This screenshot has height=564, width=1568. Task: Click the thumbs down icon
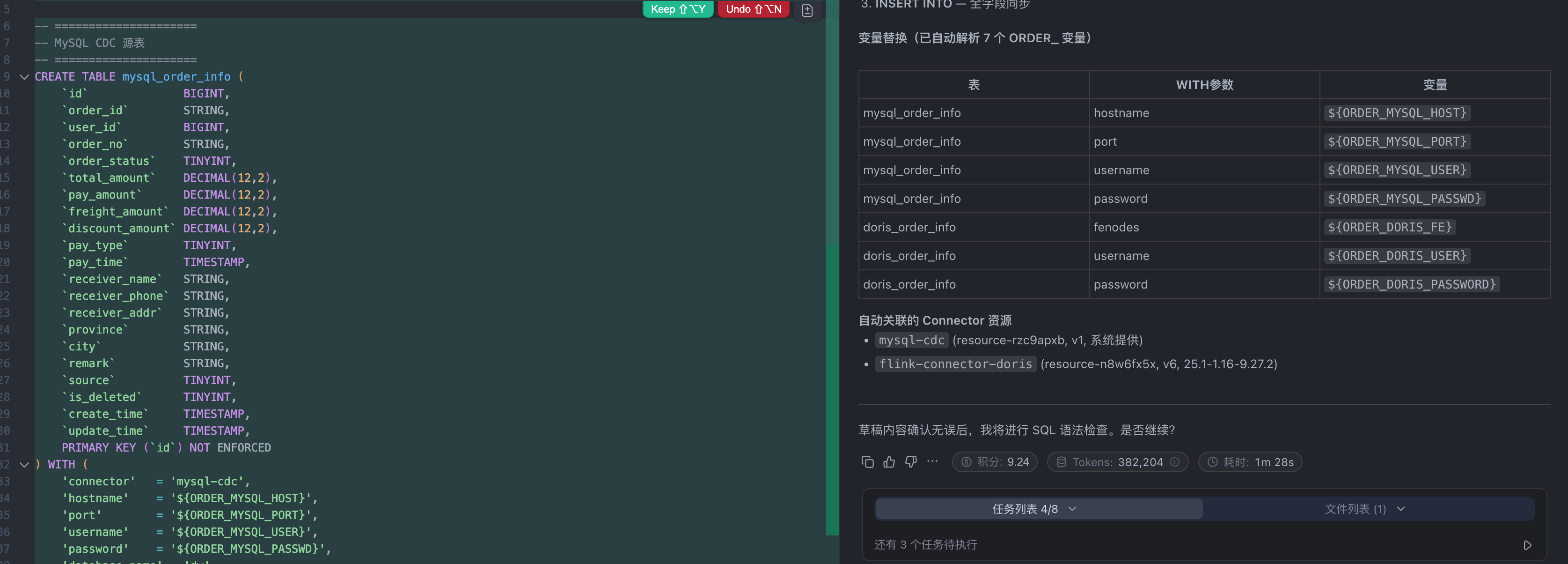click(x=910, y=462)
